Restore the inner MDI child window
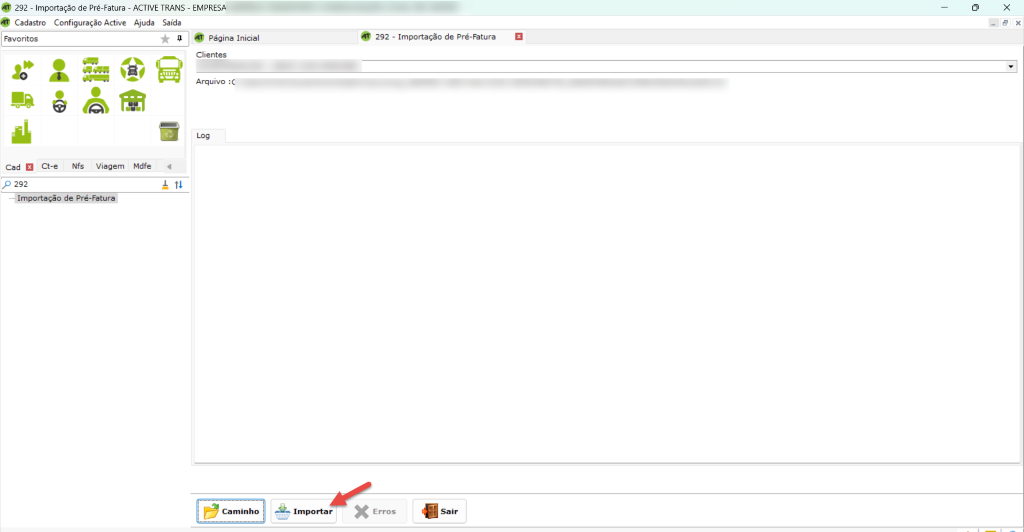Screen dimensions: 1024x532 point(1005,23)
